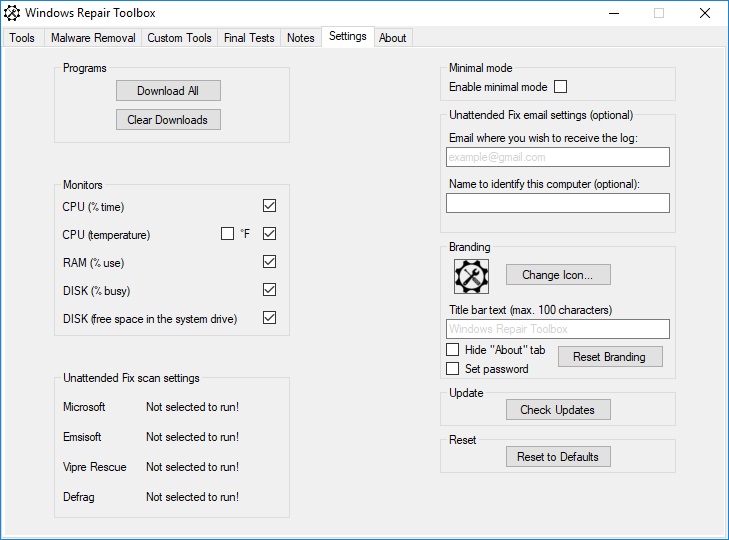
Task: Select the Settings tab
Action: click(348, 36)
